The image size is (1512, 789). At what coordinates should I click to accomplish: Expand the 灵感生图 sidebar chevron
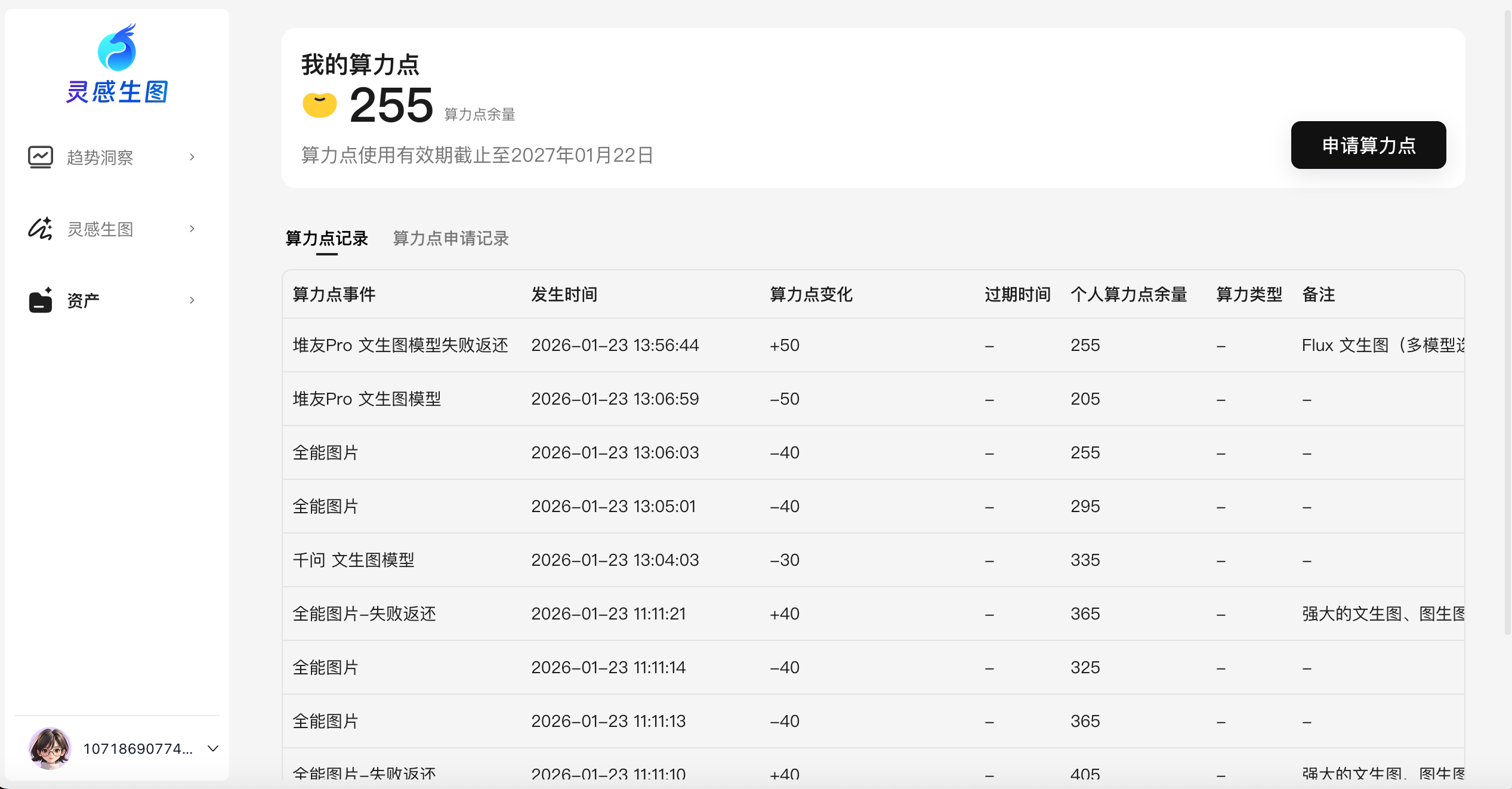(x=192, y=229)
